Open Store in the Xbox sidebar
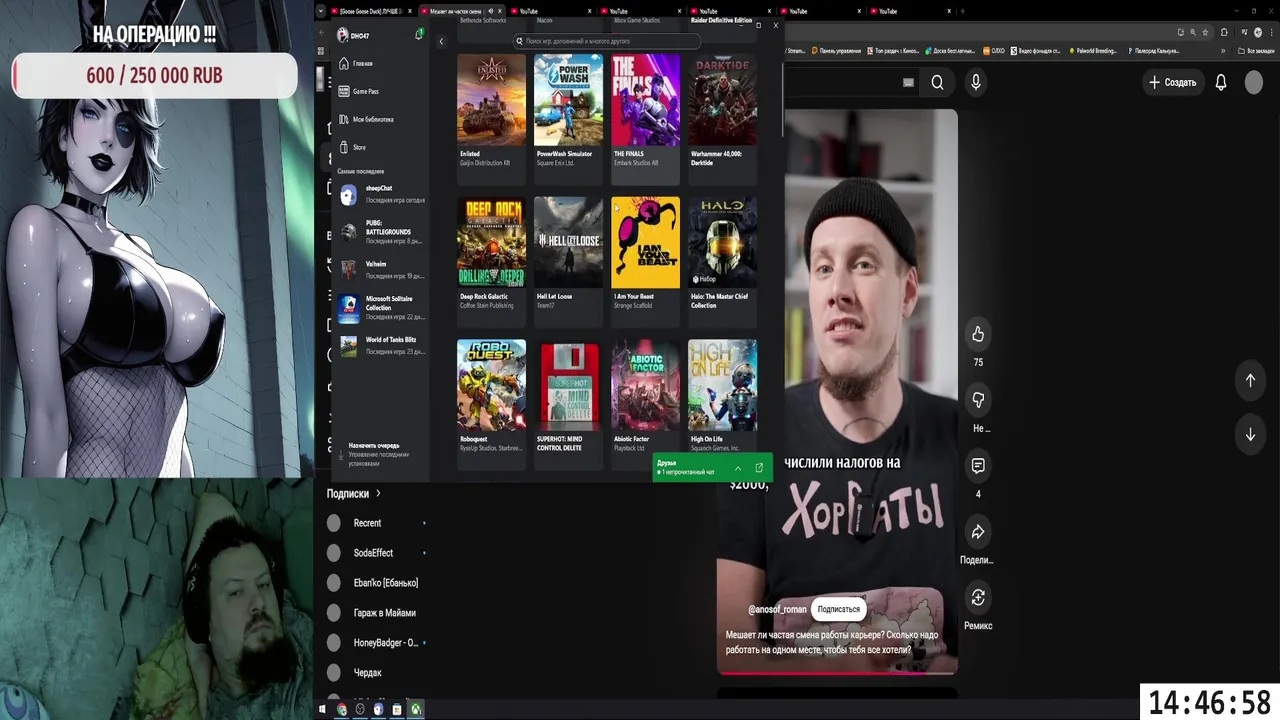Screen dimensions: 1280x720 (x=380, y=147)
